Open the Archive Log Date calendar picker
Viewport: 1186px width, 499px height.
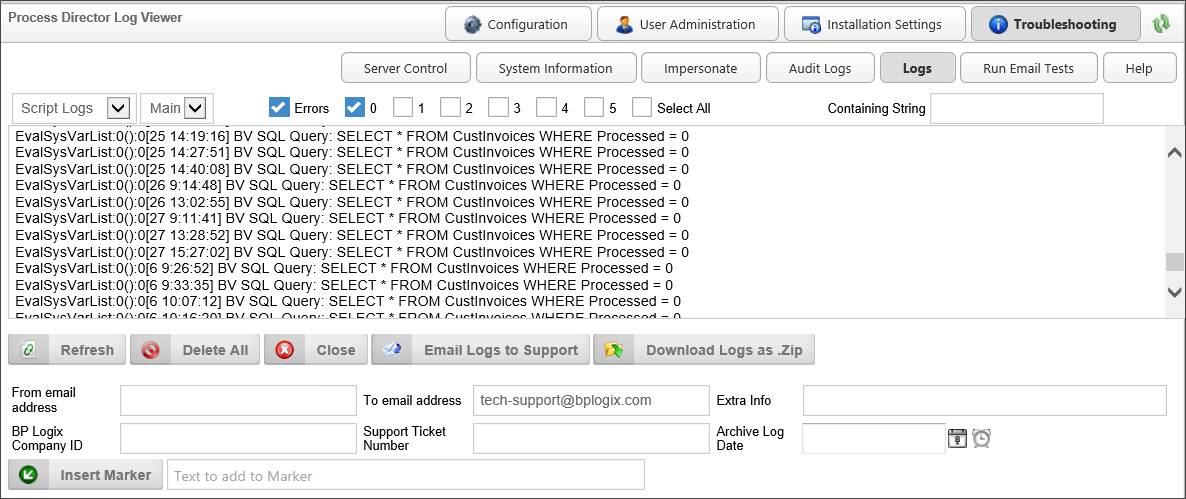pos(957,438)
